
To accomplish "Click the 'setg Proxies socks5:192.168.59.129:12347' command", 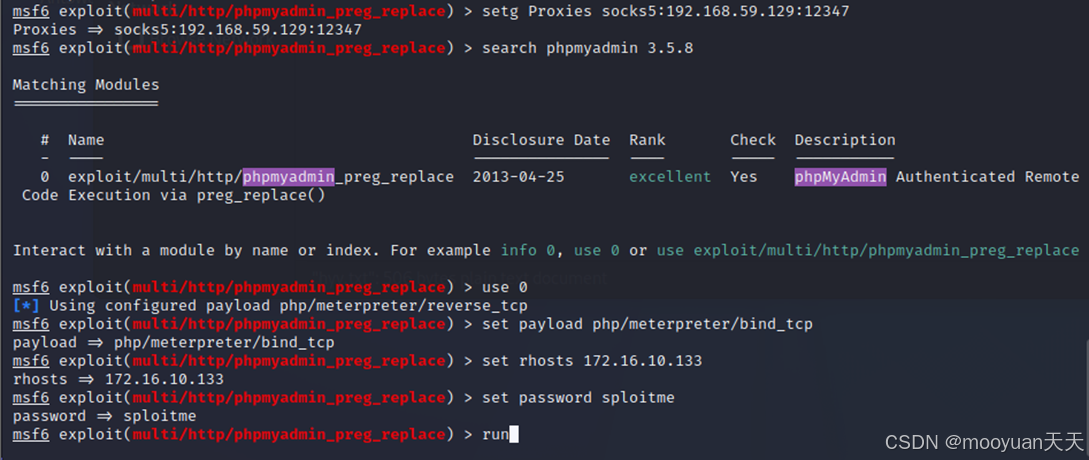I will 665,11.
